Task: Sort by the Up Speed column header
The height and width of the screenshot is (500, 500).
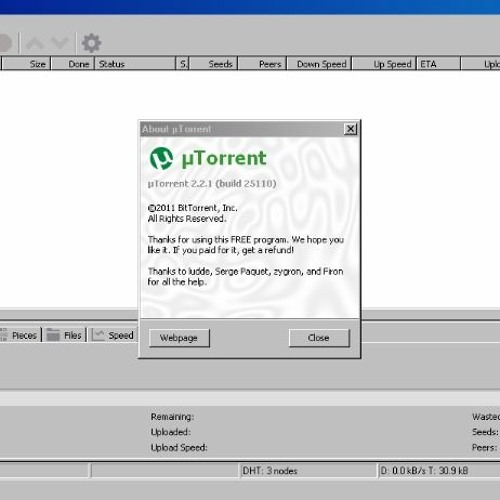Action: pos(384,64)
